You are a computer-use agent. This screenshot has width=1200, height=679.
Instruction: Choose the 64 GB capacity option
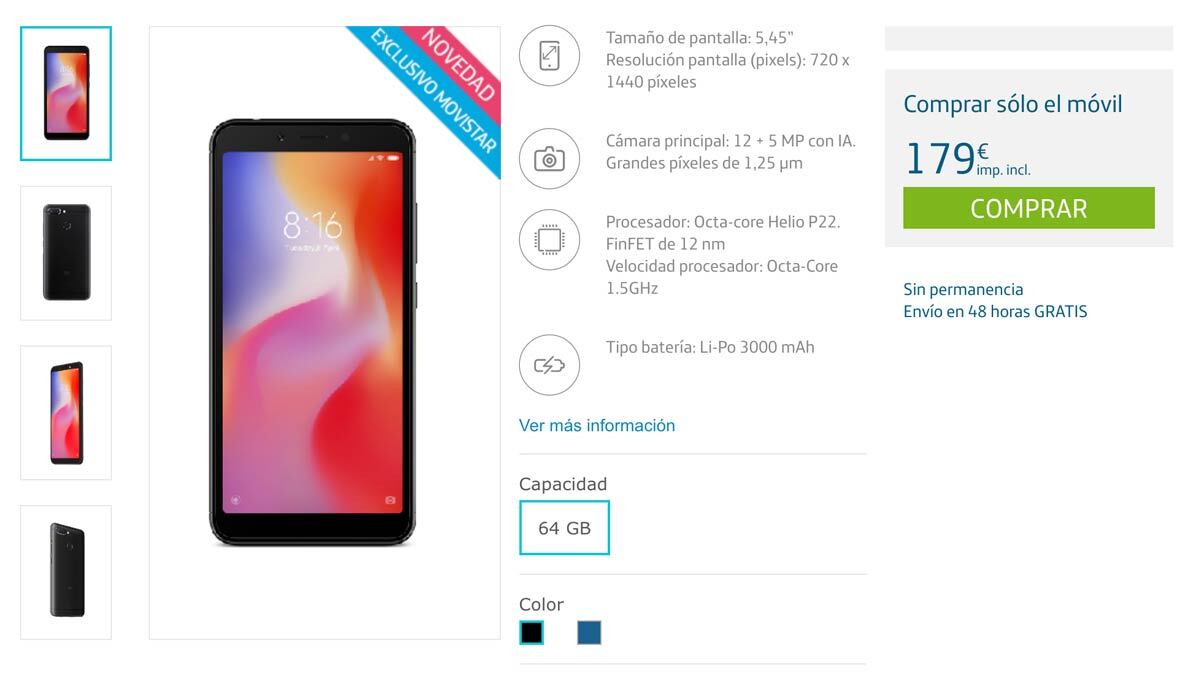point(564,528)
